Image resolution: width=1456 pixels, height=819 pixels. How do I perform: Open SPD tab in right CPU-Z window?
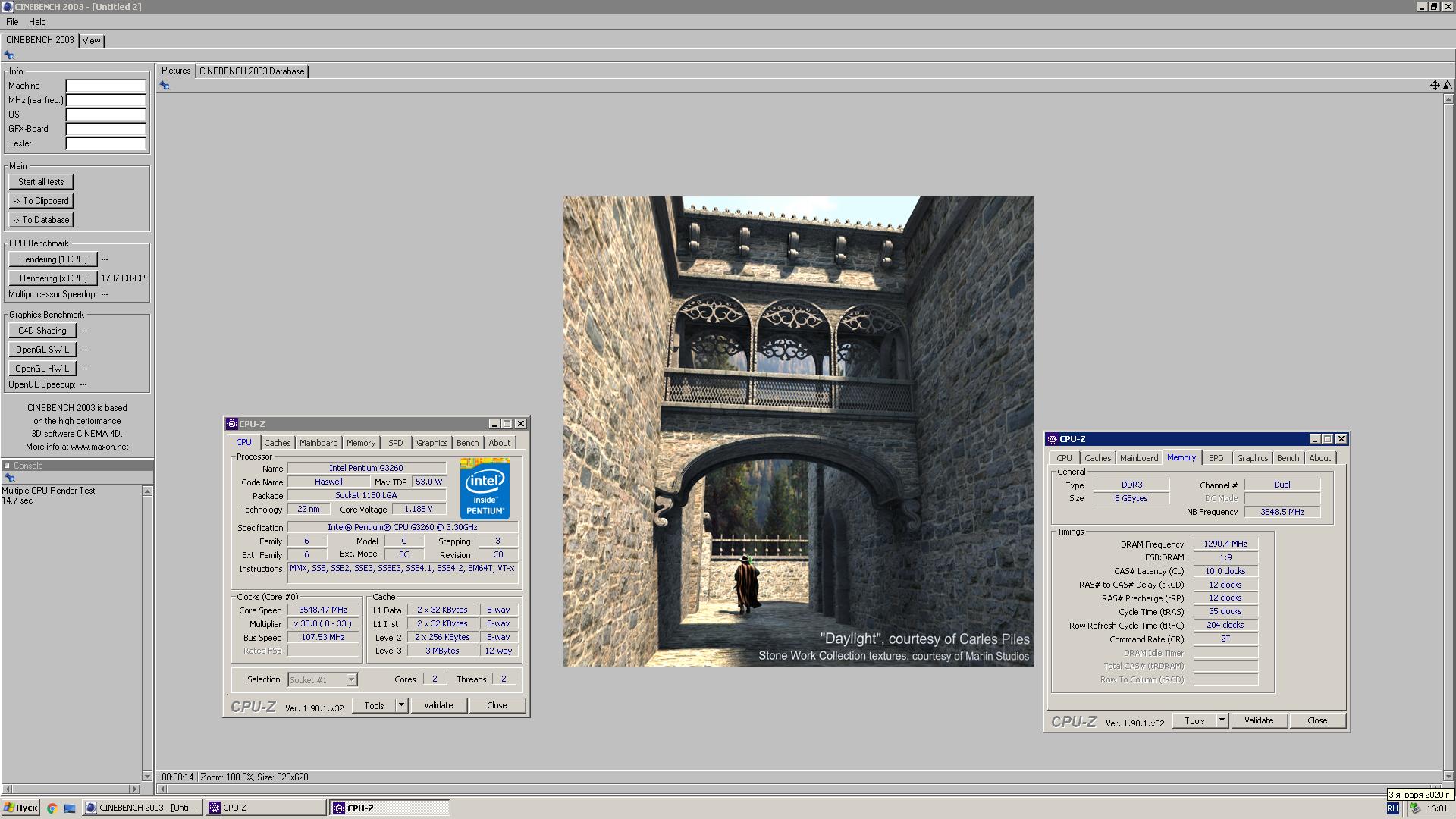(1216, 458)
